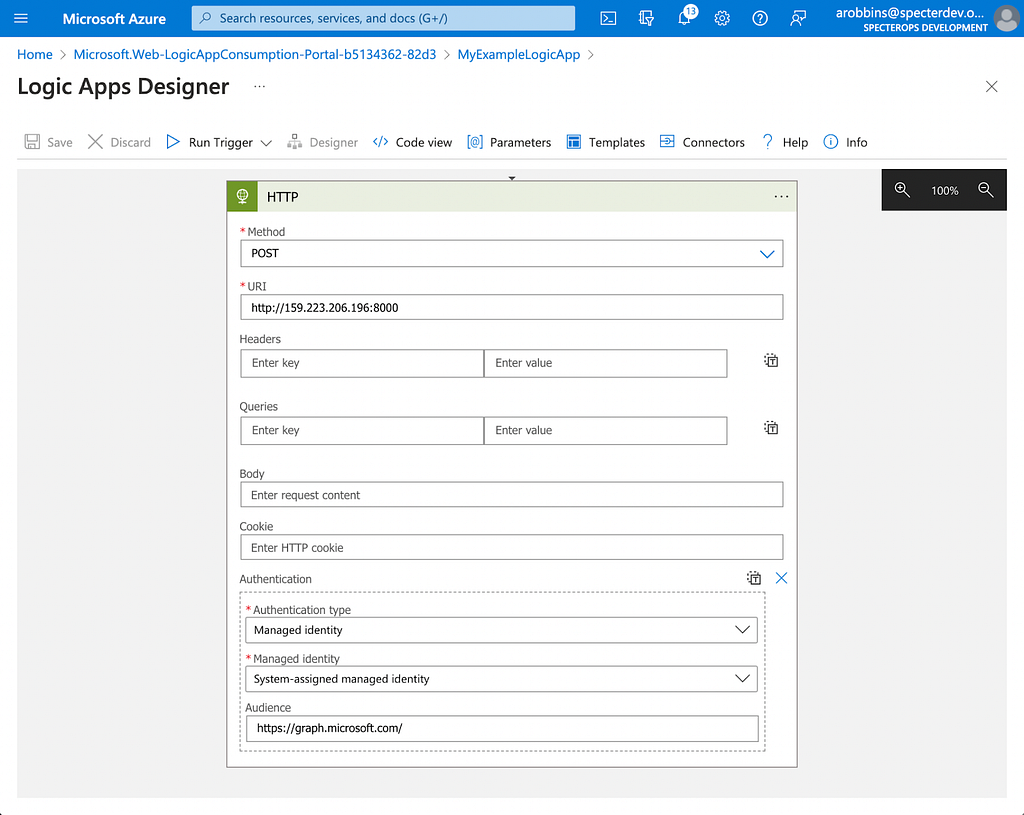1024x815 pixels.
Task: Open Microsoft.Web-LogicAppConsumption breadcrumb link
Action: 255,55
